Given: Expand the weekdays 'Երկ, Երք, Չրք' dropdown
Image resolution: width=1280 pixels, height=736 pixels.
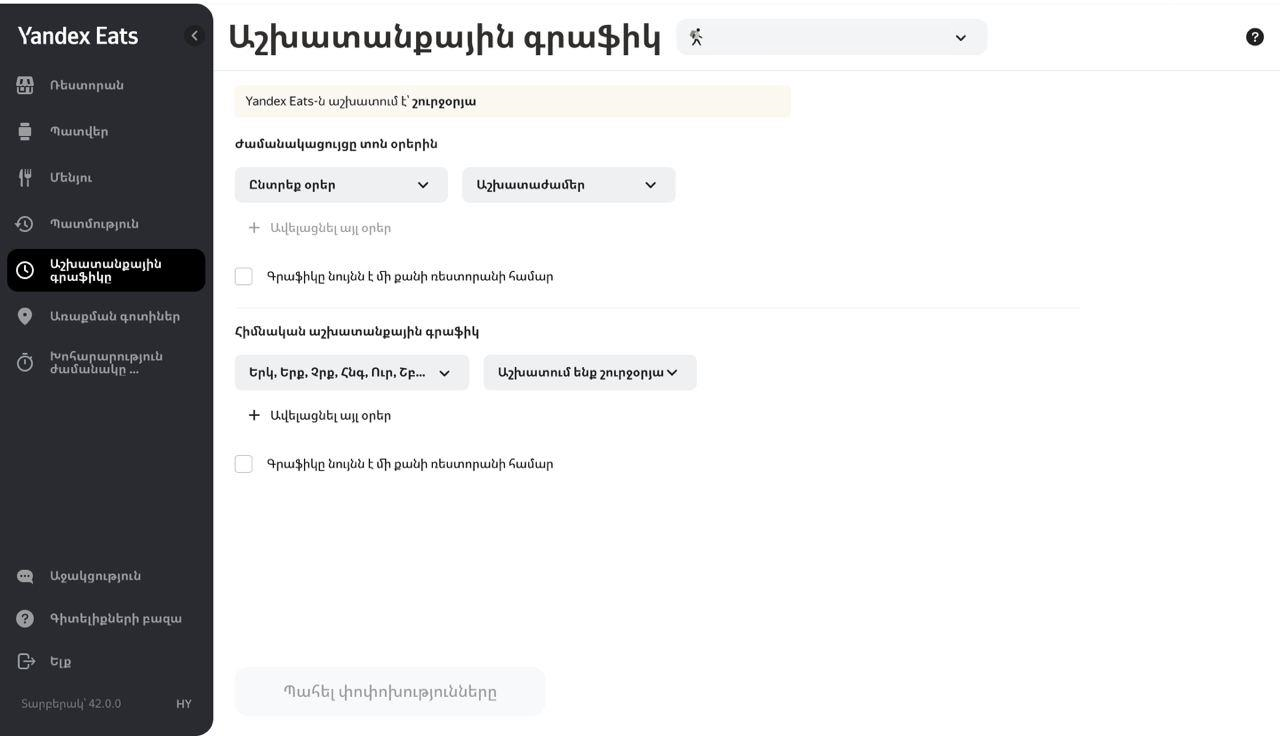Looking at the screenshot, I should (351, 373).
